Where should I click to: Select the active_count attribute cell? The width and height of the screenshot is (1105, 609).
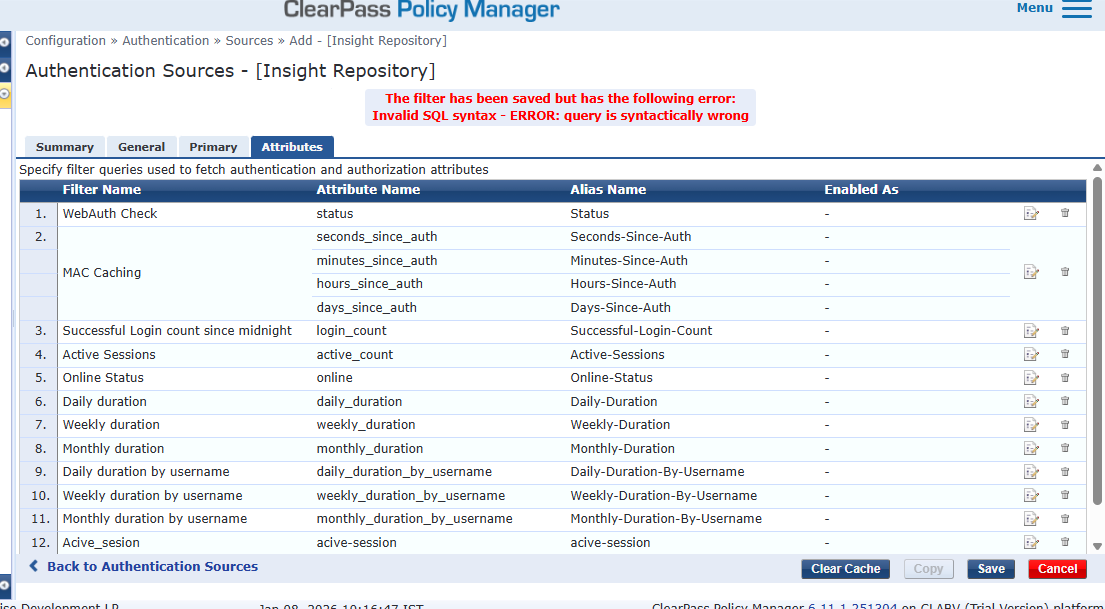pyautogui.click(x=354, y=355)
